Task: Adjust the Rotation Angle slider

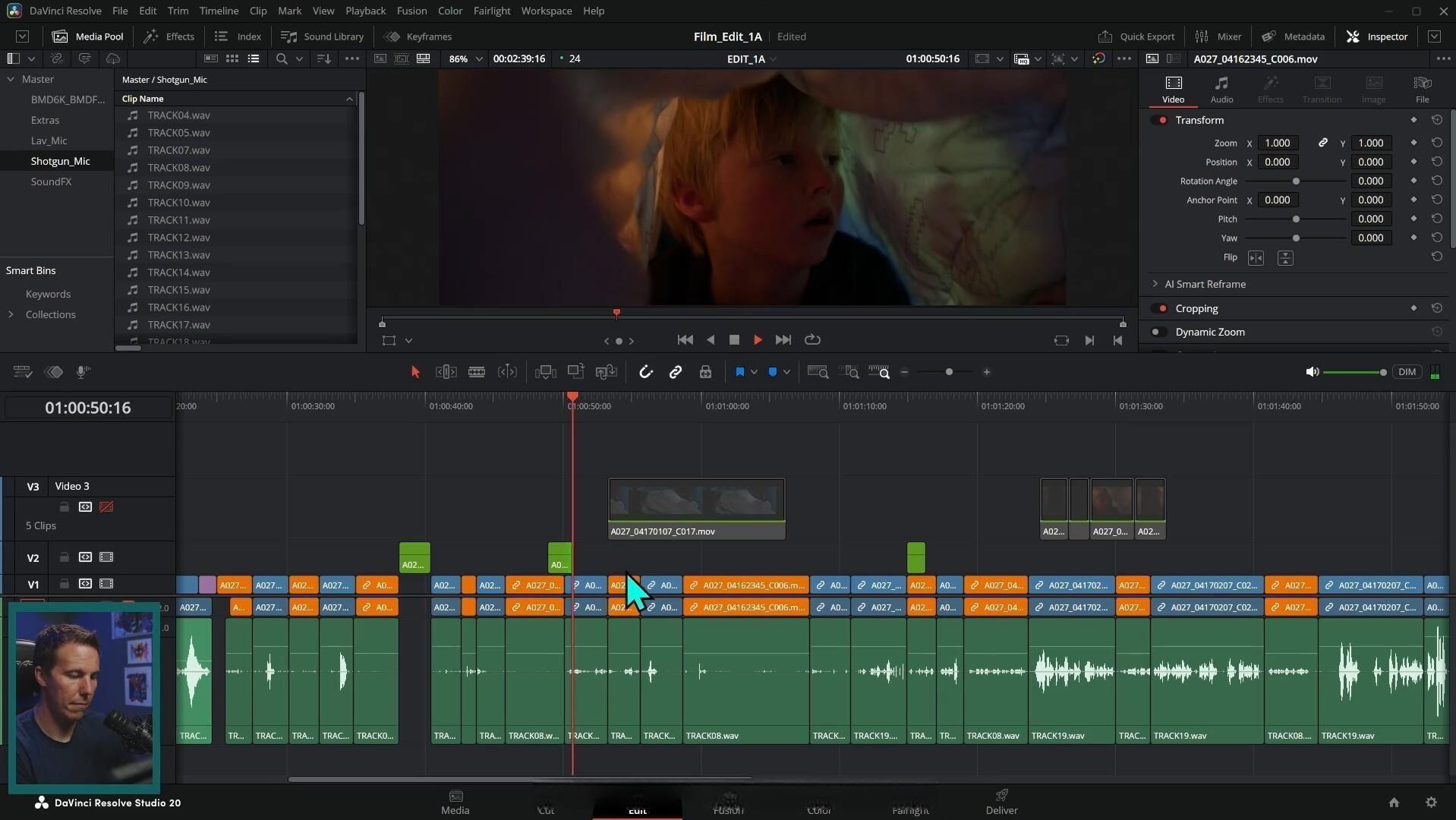Action: [x=1296, y=181]
